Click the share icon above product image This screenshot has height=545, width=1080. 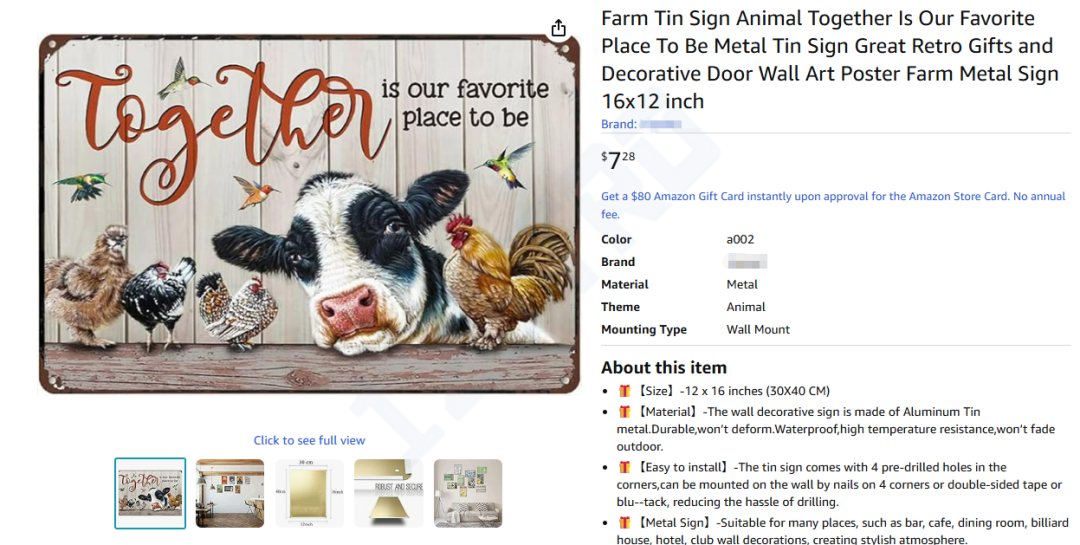point(559,28)
